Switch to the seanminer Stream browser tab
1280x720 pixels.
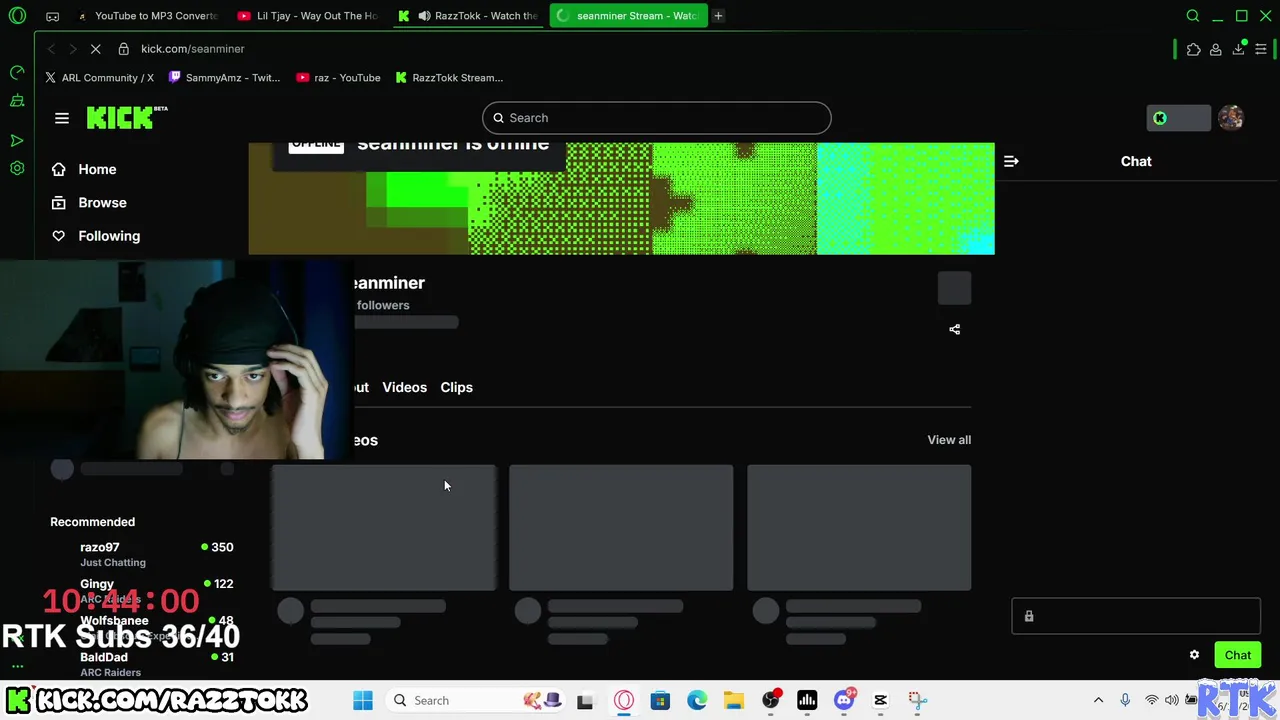coord(629,16)
